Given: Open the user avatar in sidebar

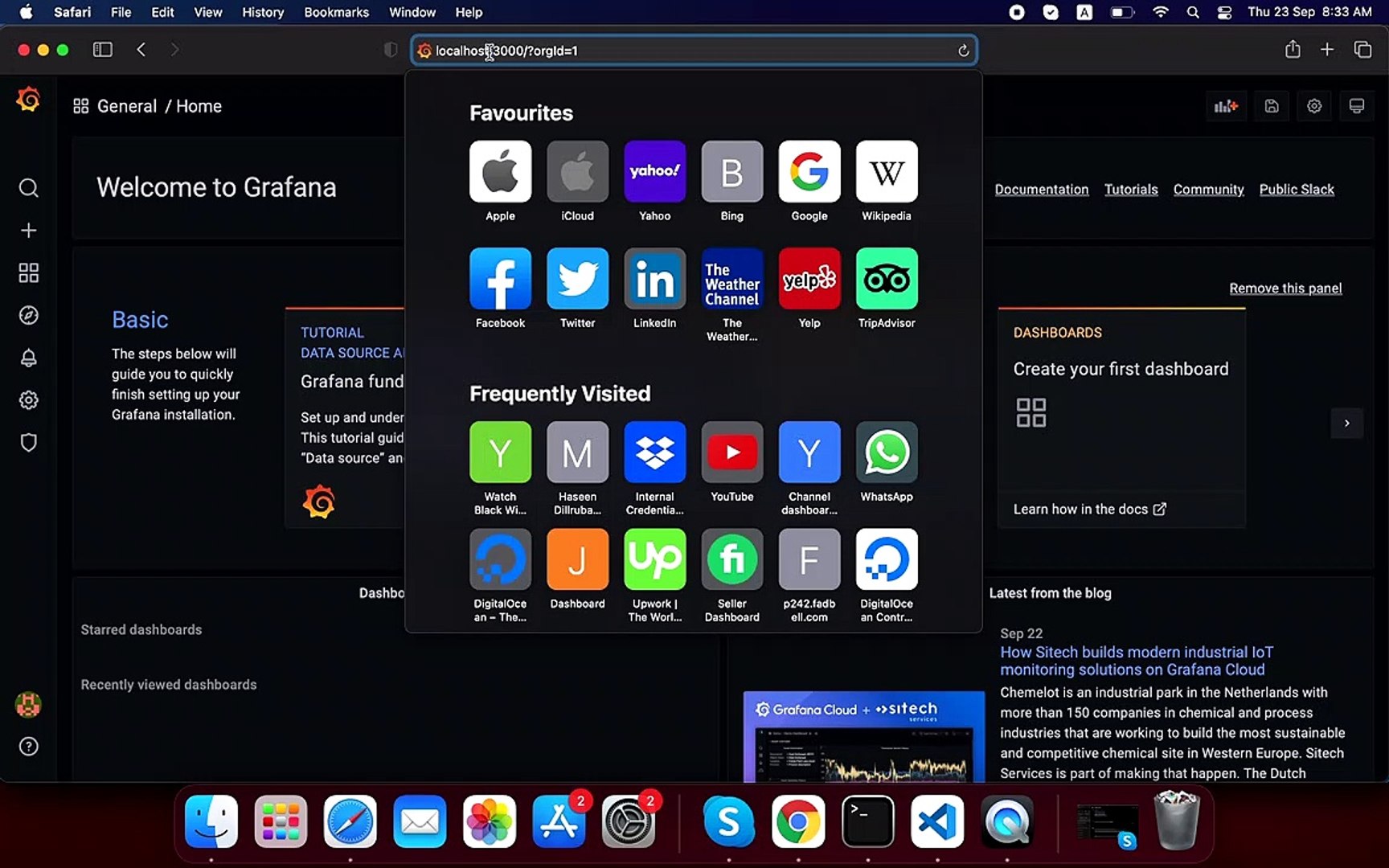Looking at the screenshot, I should [x=28, y=705].
